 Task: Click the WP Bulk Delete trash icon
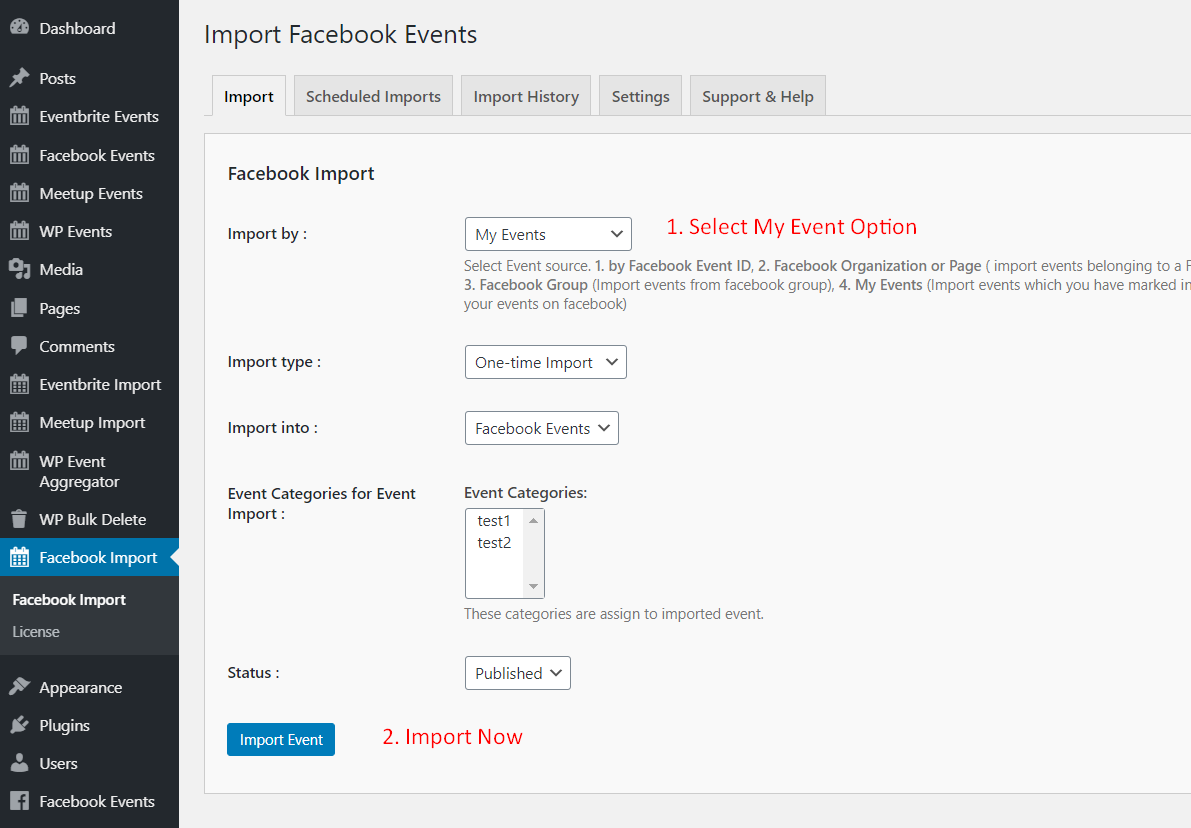[19, 519]
